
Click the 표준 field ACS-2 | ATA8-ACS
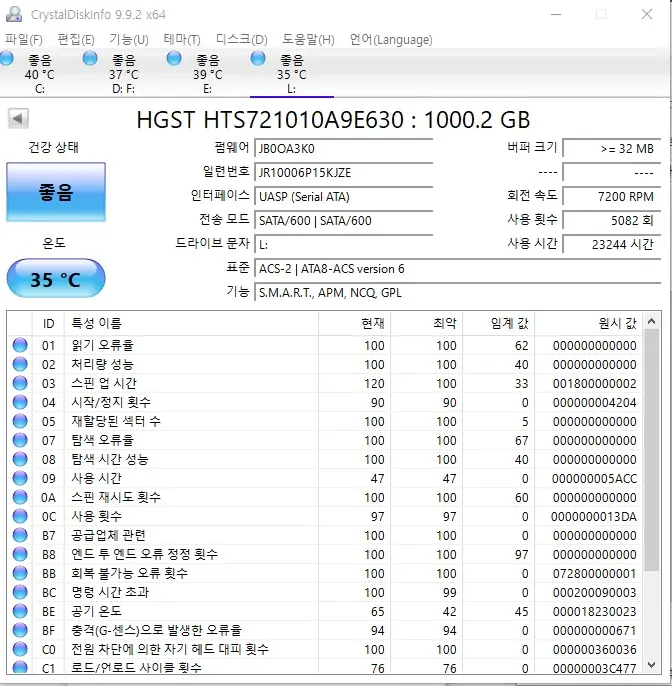point(458,268)
